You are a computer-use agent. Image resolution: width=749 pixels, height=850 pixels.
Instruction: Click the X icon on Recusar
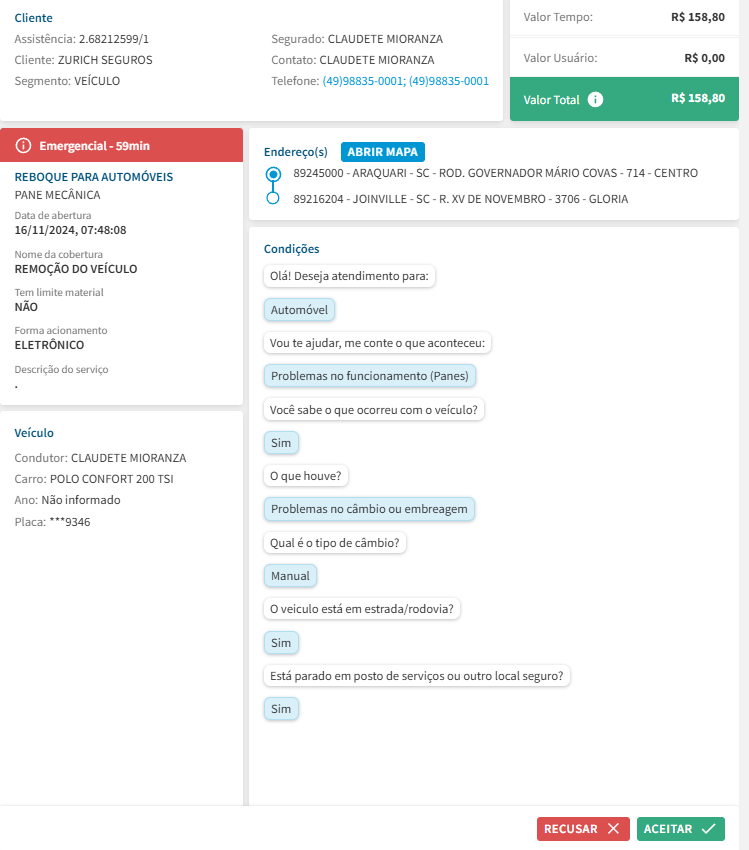click(613, 829)
